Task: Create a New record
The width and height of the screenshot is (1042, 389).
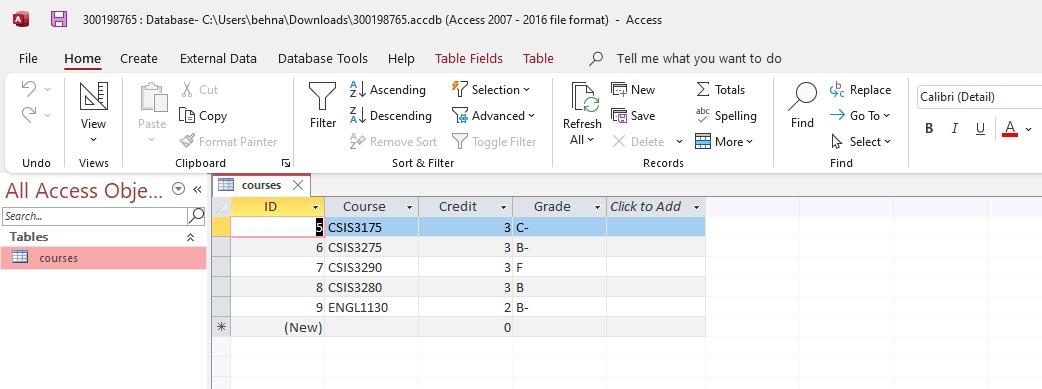Action: pyautogui.click(x=633, y=90)
